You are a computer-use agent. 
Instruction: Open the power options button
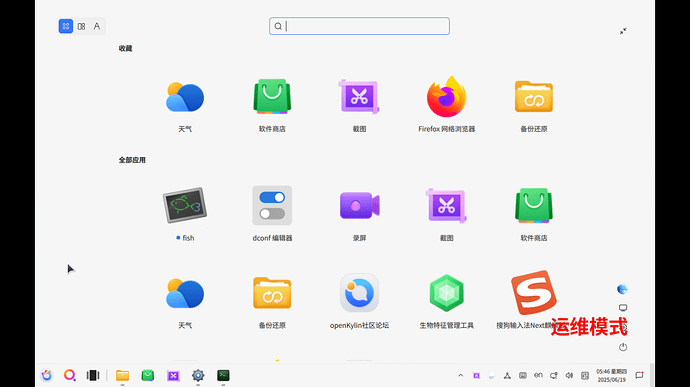[x=623, y=347]
